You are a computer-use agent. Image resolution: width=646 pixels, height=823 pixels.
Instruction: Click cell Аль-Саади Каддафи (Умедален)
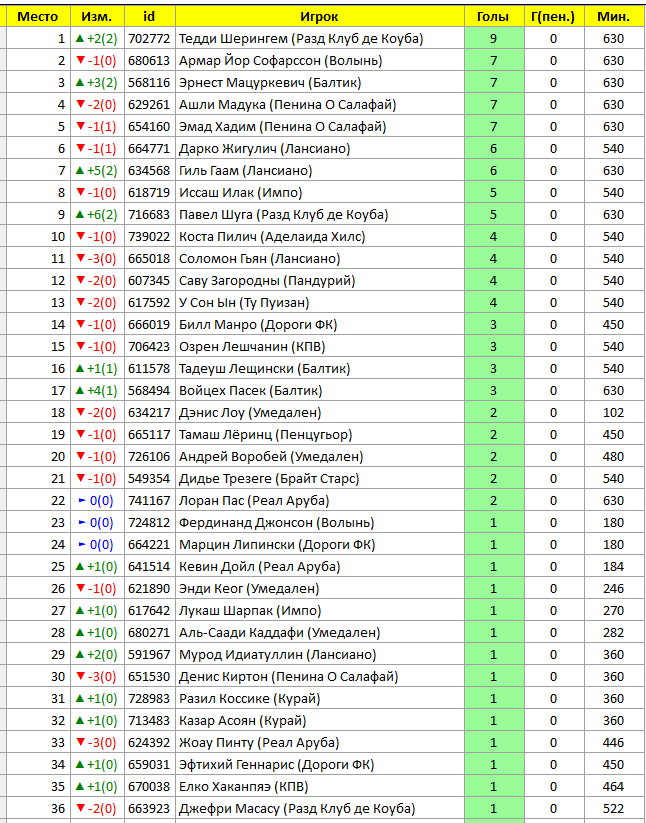coord(320,634)
